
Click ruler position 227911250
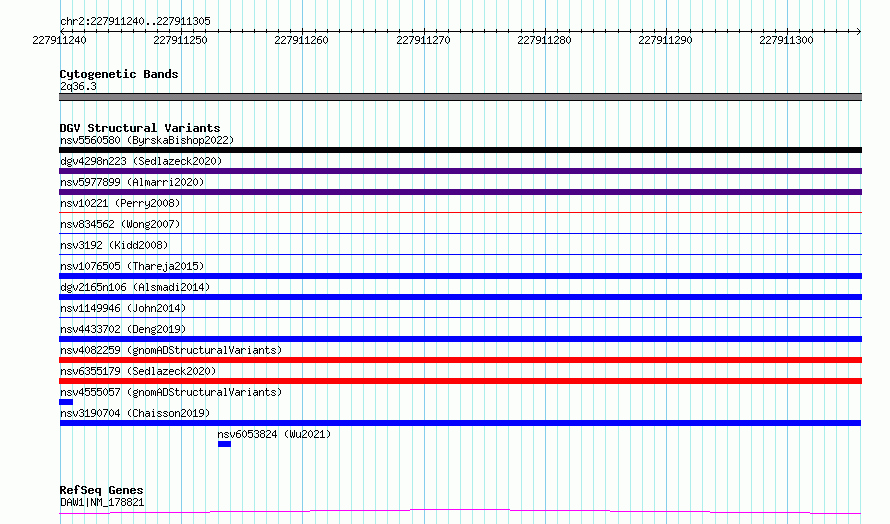pos(180,40)
